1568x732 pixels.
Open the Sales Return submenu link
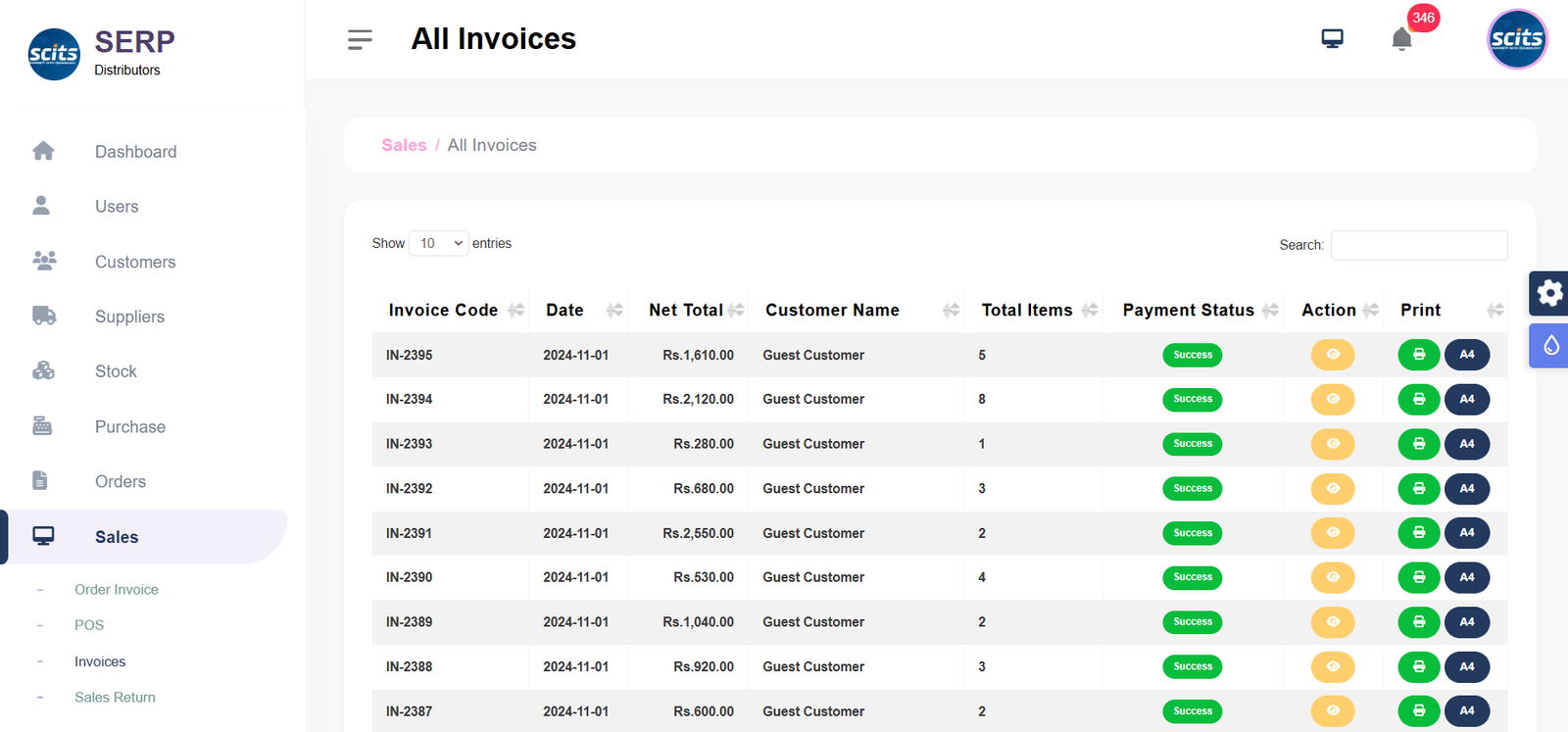click(x=115, y=698)
